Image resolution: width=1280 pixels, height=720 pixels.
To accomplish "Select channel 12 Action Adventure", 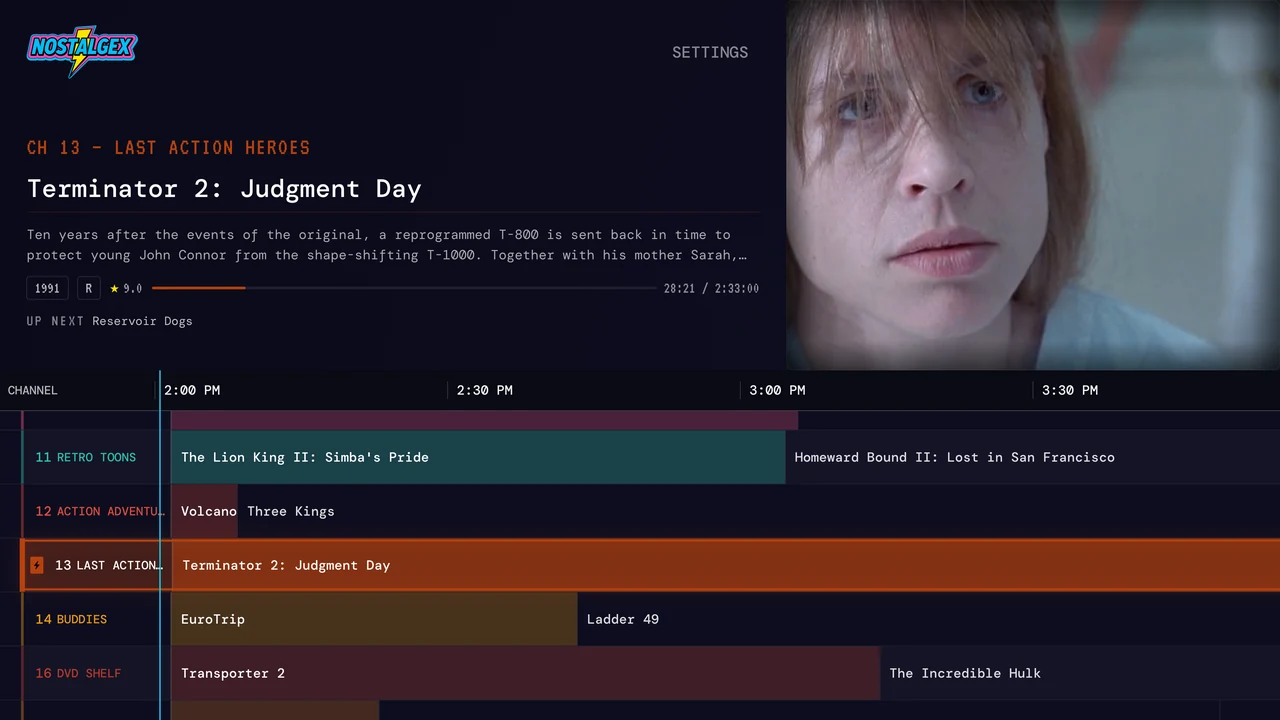I will (96, 511).
